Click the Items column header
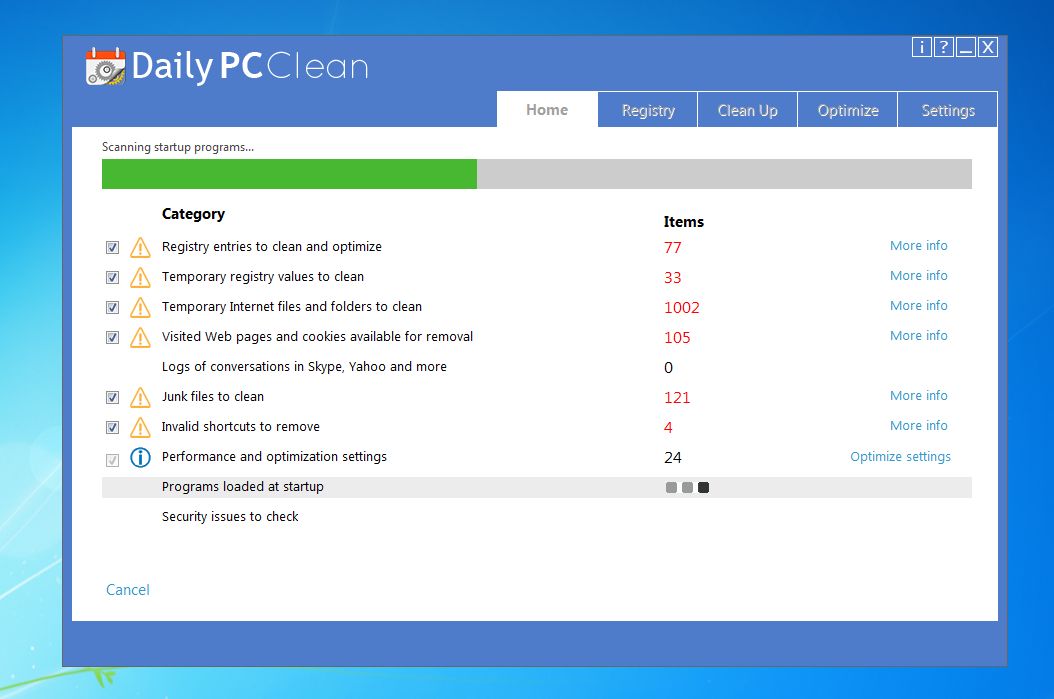Screen dimensions: 1054x699 tap(684, 222)
